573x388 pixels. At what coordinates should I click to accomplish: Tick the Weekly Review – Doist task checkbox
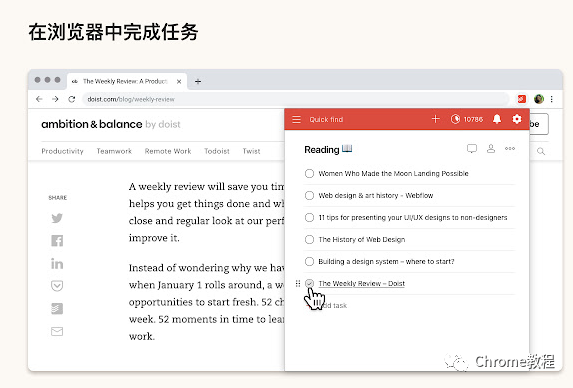click(x=309, y=283)
